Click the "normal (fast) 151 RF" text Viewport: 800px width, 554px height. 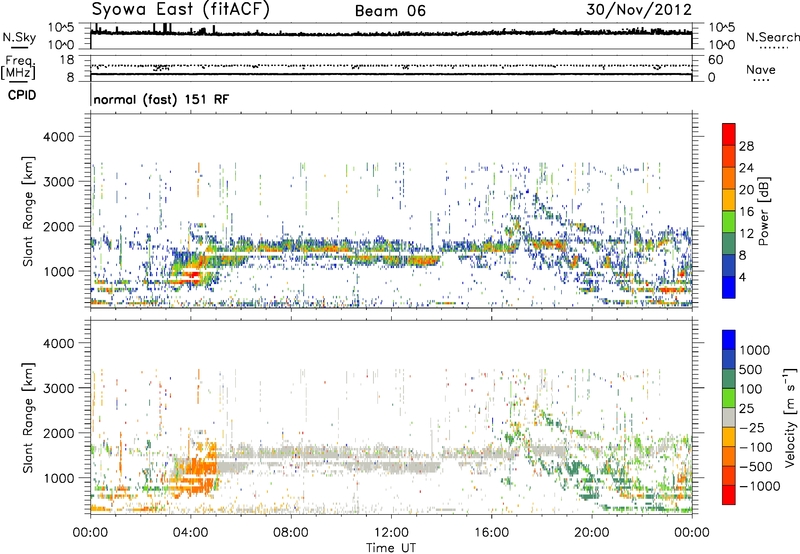161,99
